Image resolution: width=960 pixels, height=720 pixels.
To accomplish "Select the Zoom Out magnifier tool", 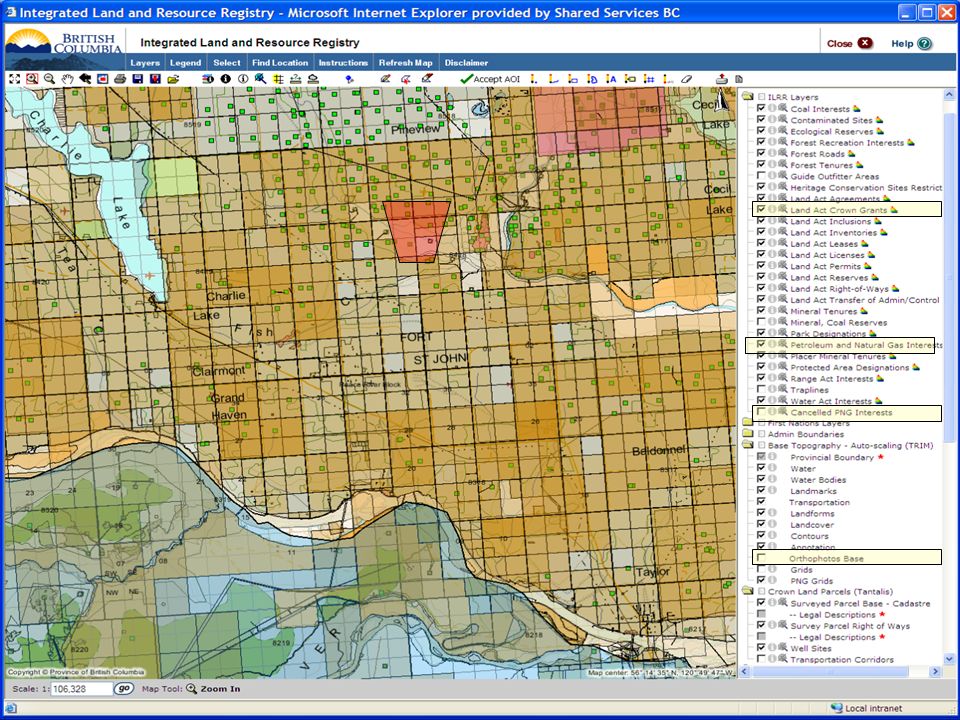I will tap(50, 79).
